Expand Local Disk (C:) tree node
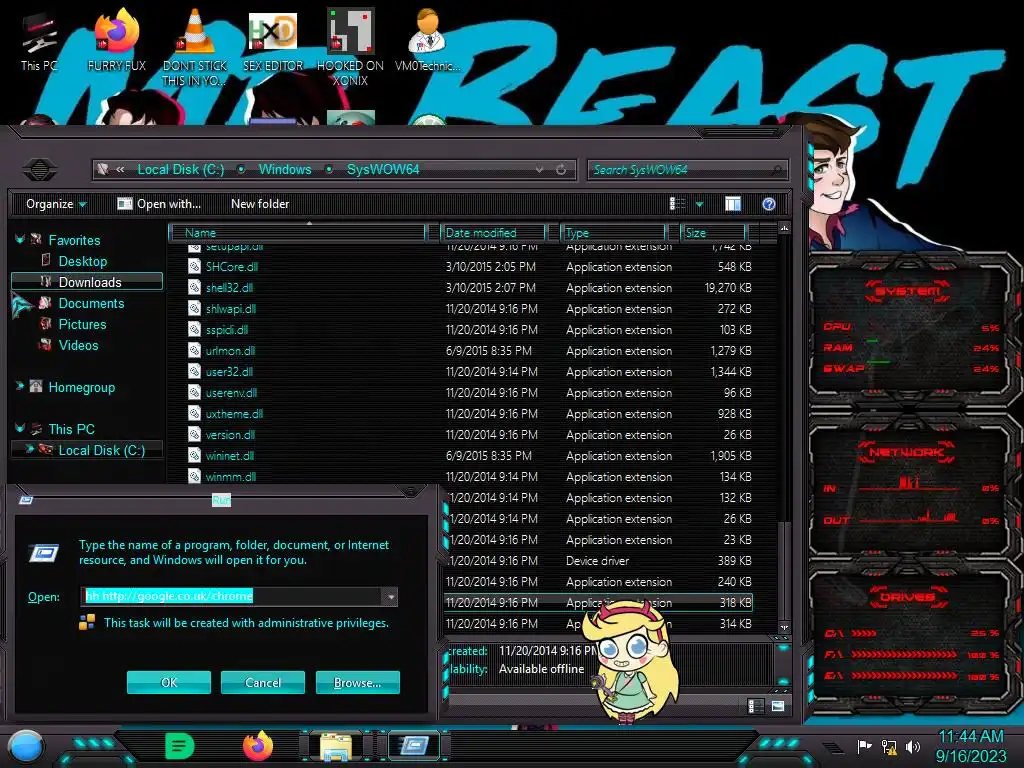 coord(29,449)
